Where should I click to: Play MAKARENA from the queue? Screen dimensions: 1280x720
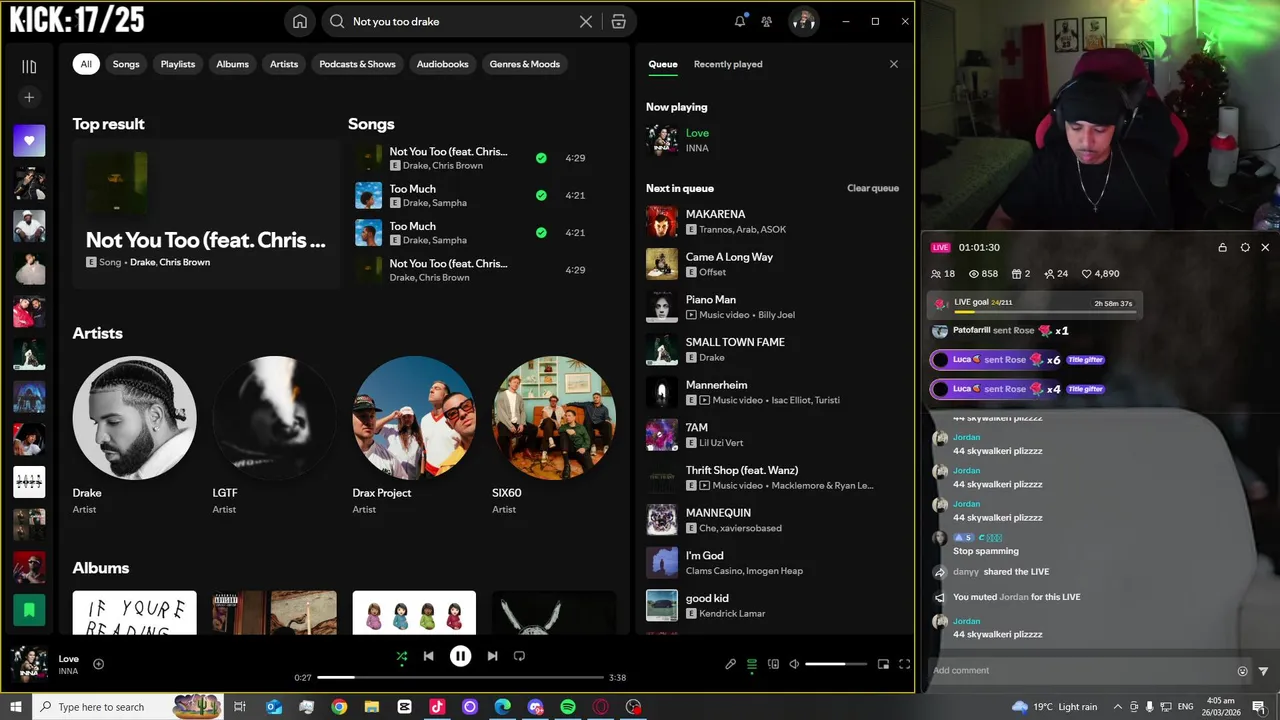[772, 221]
